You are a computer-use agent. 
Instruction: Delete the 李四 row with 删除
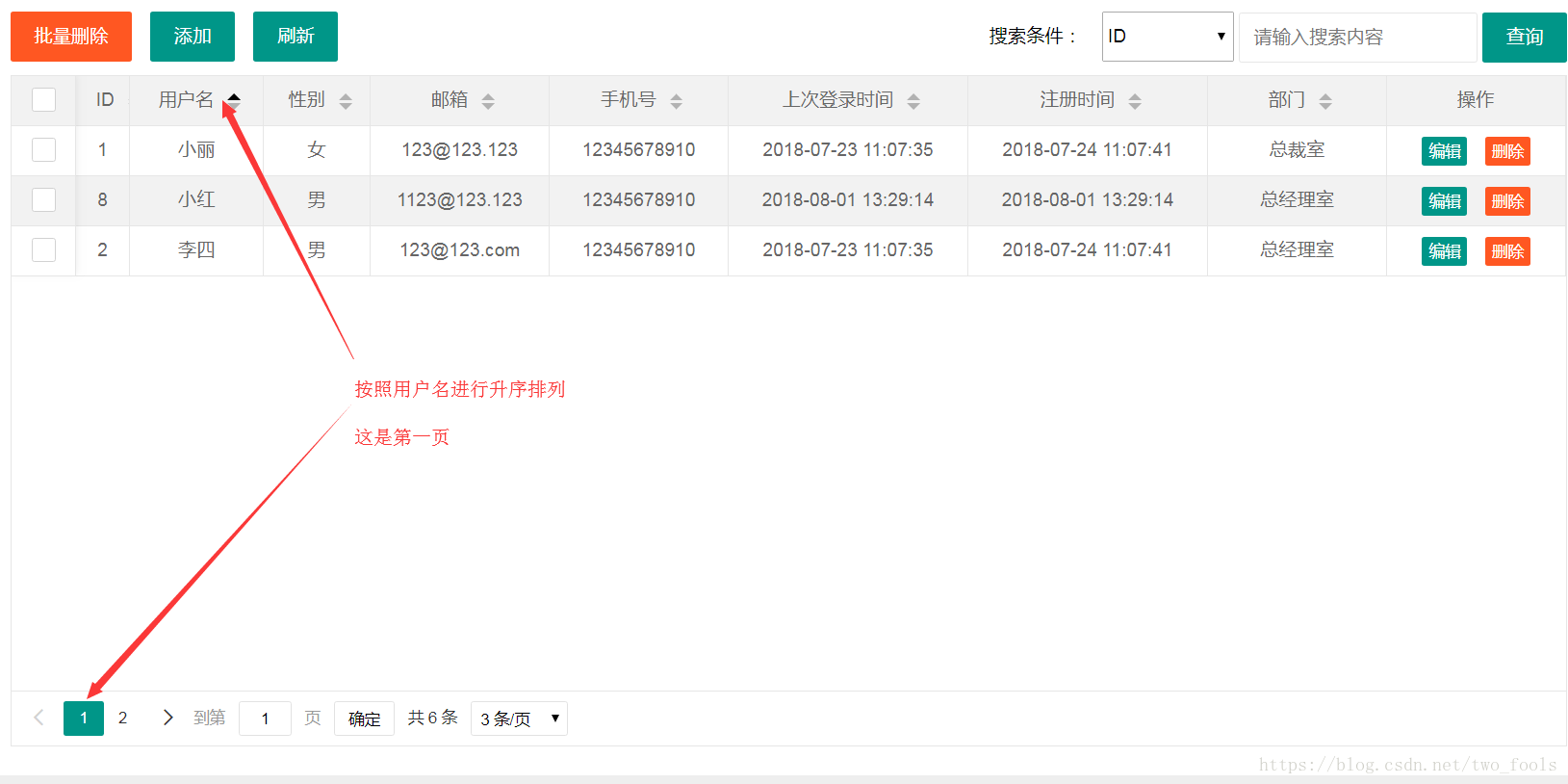pyautogui.click(x=1507, y=251)
